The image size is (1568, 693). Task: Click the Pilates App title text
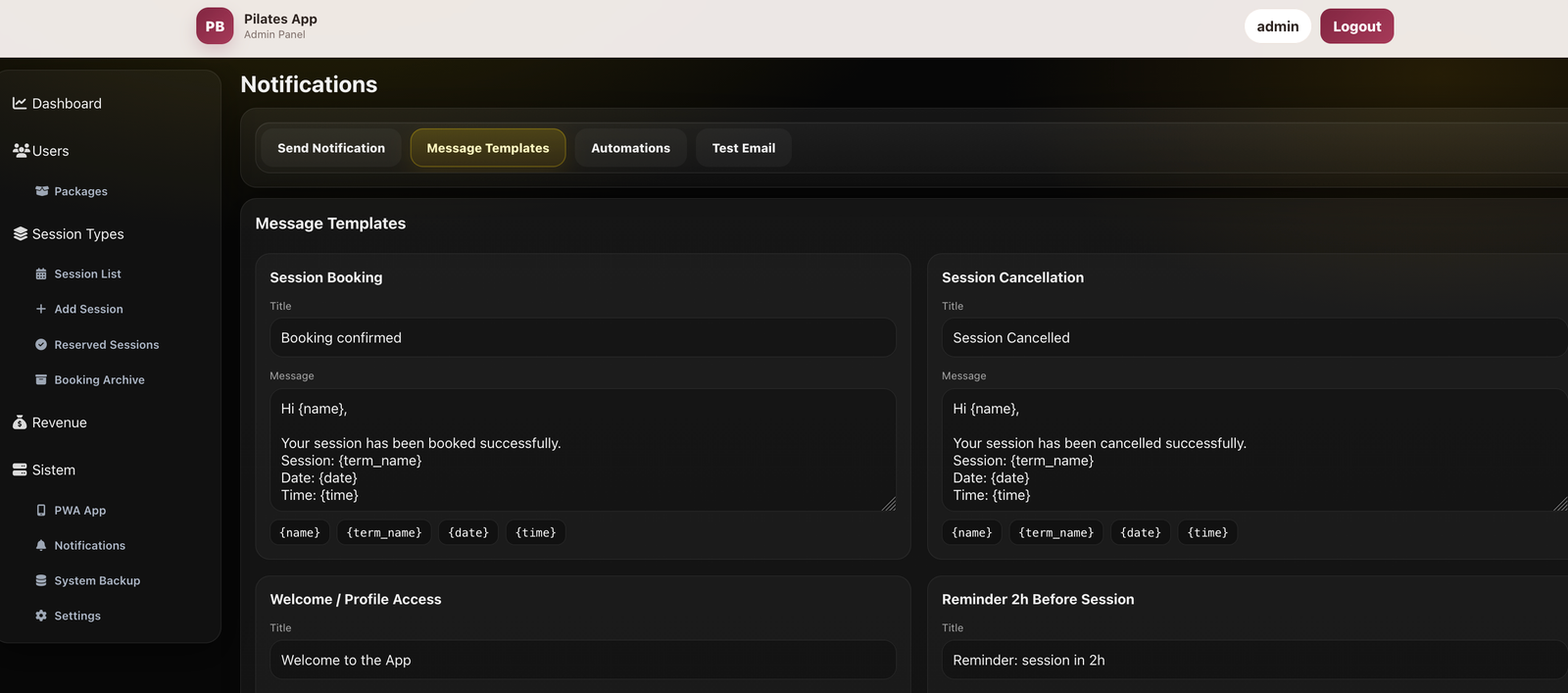tap(280, 19)
